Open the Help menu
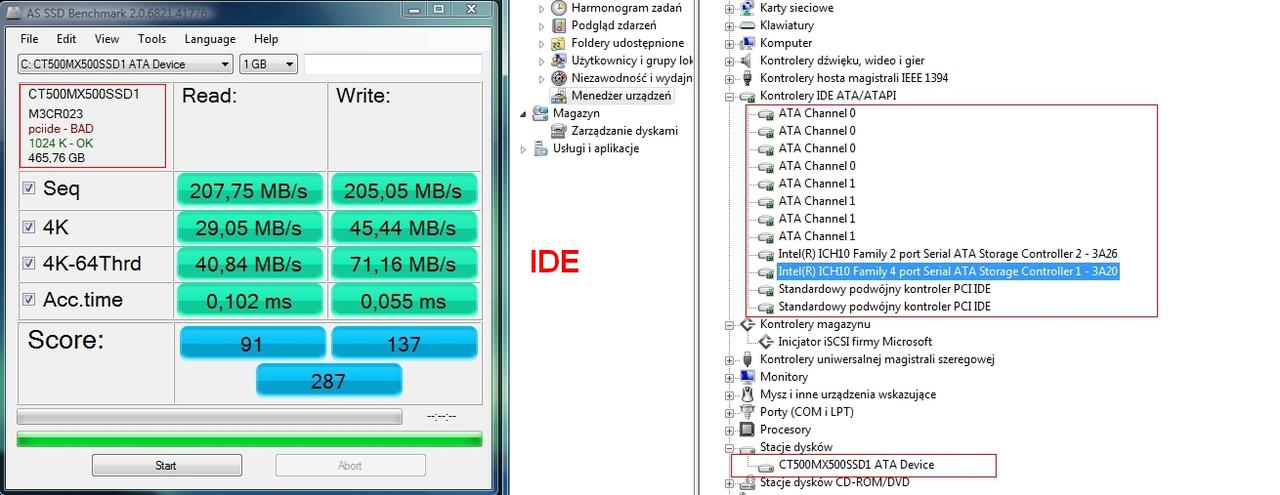1280x495 pixels. [266, 39]
